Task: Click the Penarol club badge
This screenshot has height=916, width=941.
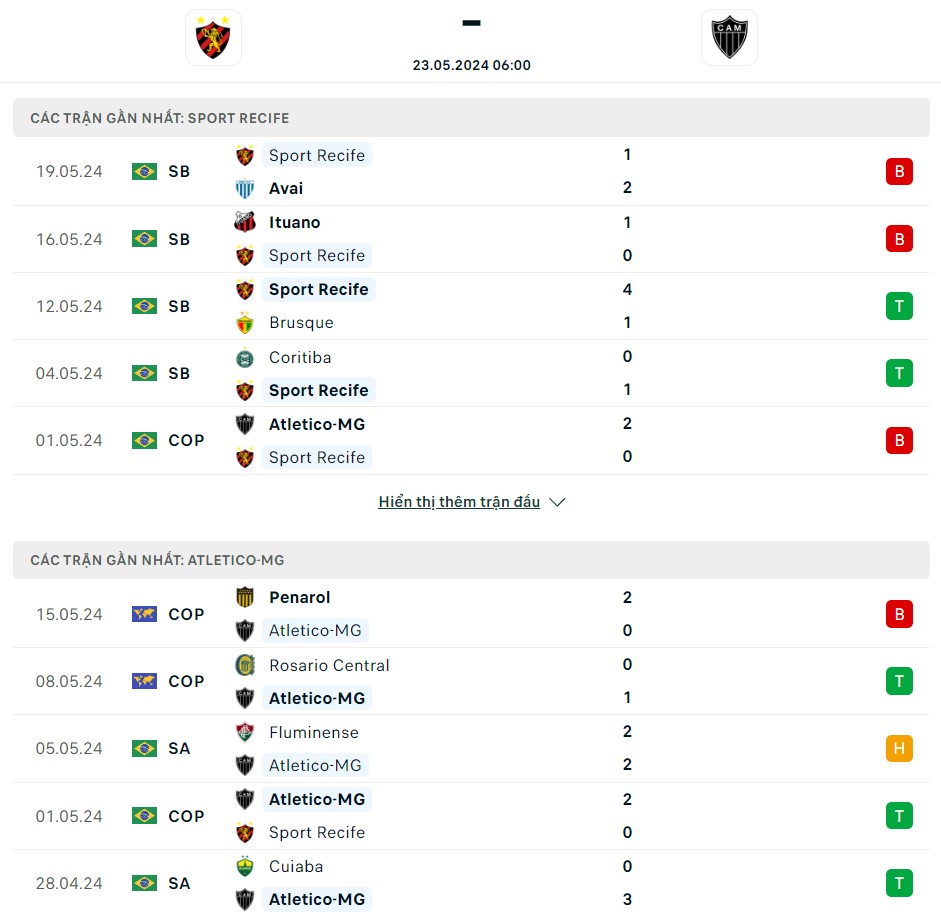Action: 245,597
